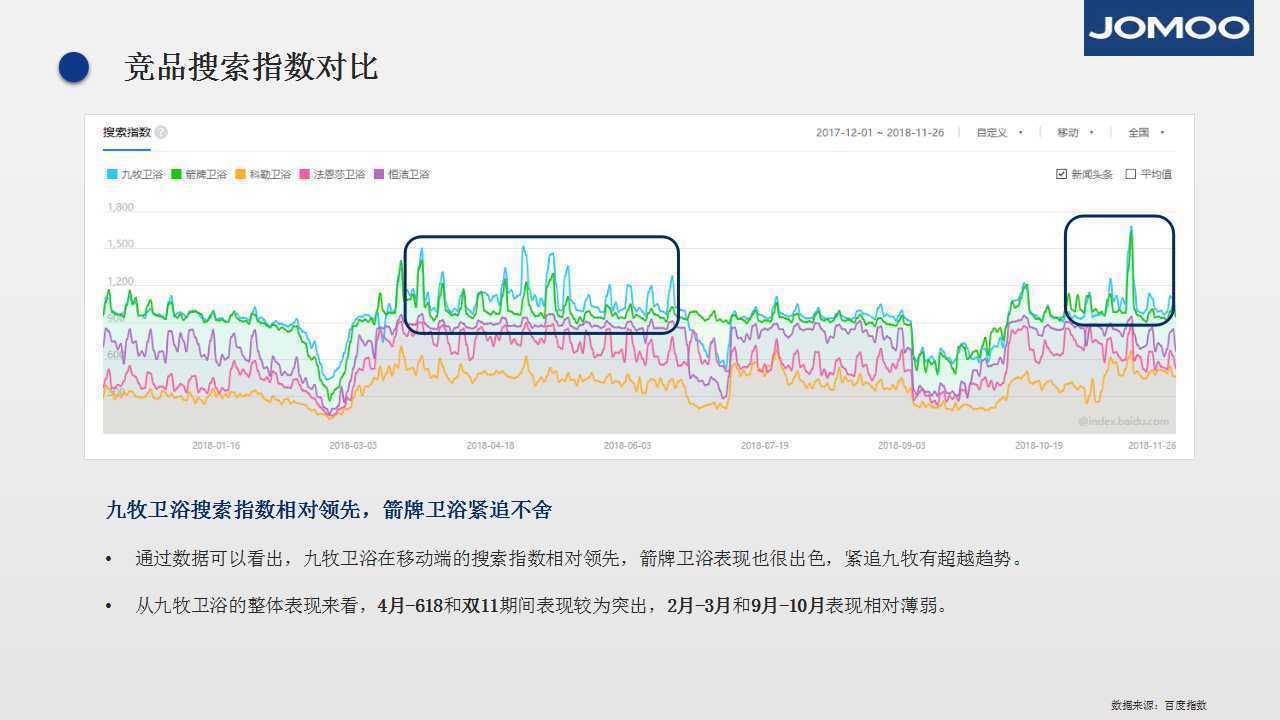Open the 全国 region dropdown
Image resolution: width=1280 pixels, height=720 pixels.
[x=1146, y=132]
